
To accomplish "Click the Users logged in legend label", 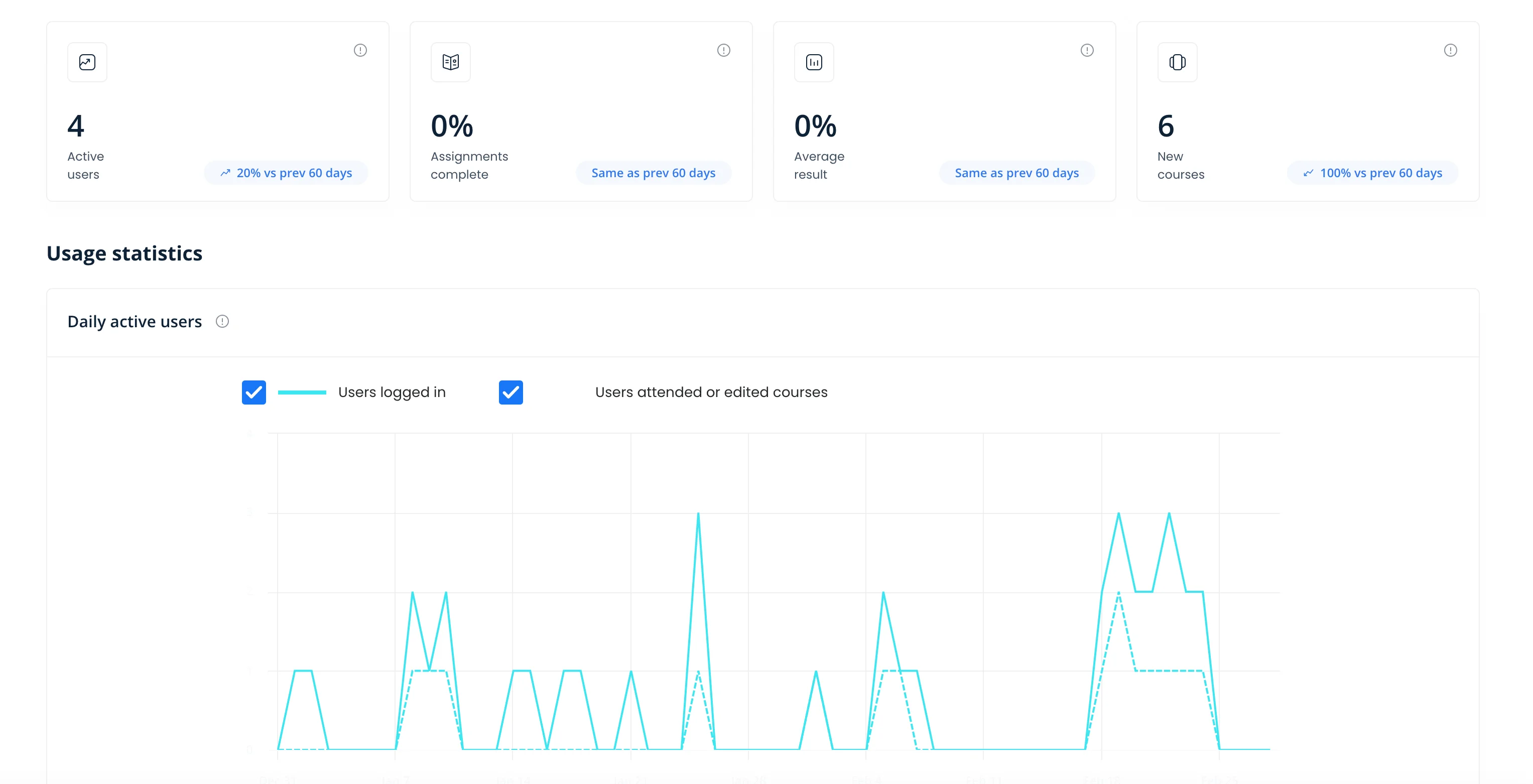I will click(392, 392).
